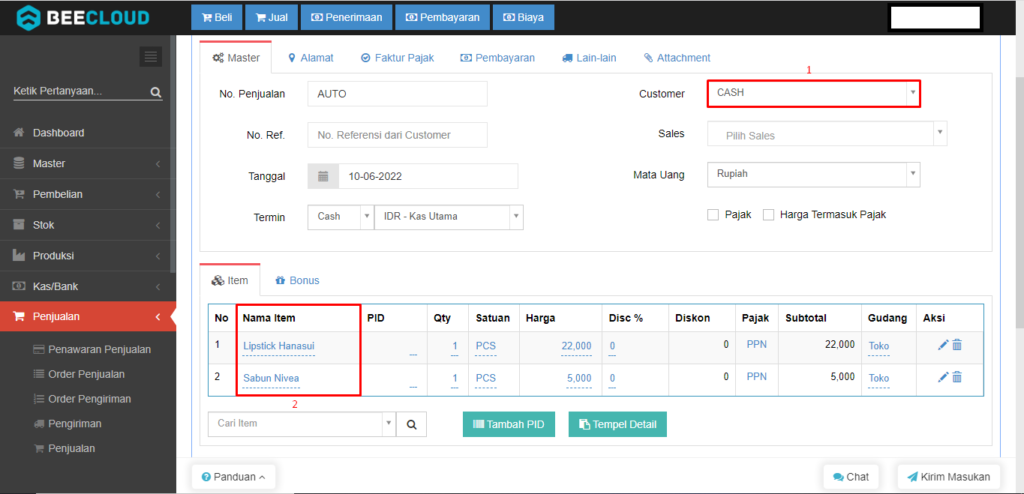Edit Lipstick Hanasui row pencil icon
Screen dimensions: 1024x494
(942, 345)
